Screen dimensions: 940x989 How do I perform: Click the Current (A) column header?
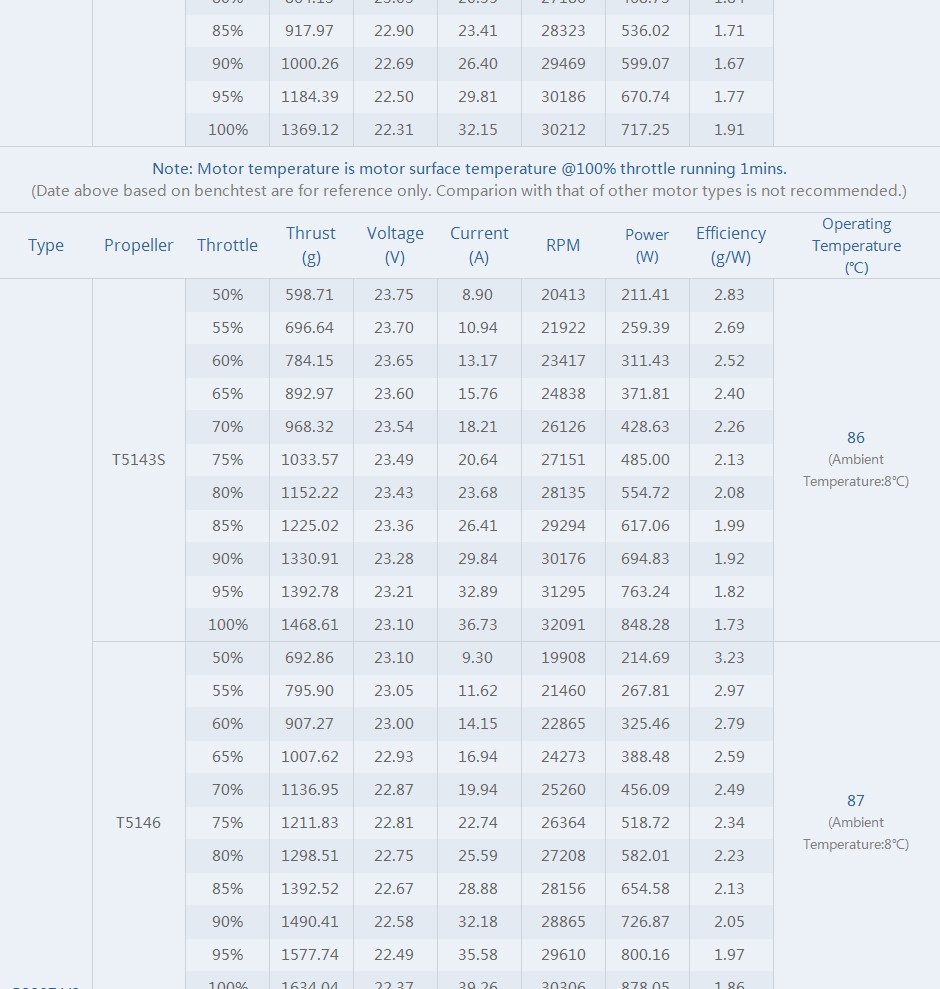pos(479,245)
